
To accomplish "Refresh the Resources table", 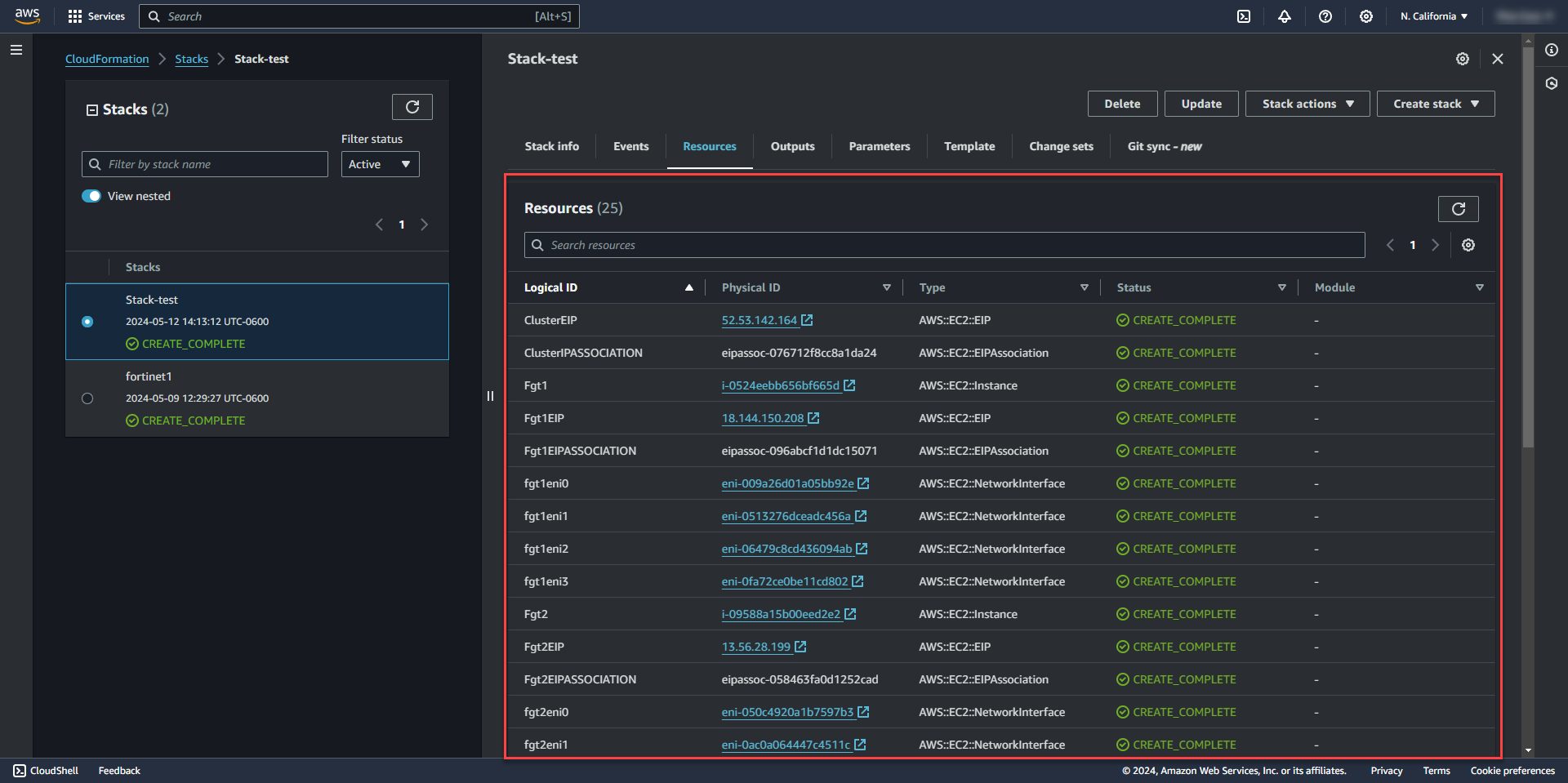I will 1459,209.
